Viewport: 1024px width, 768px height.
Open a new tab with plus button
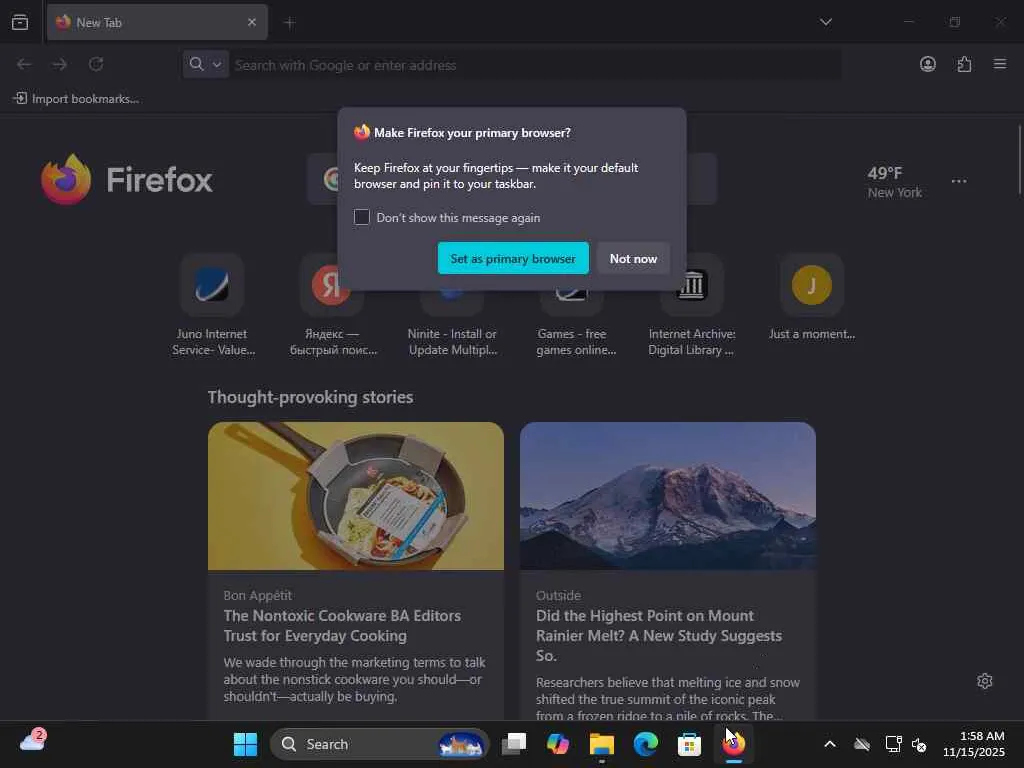pos(289,23)
